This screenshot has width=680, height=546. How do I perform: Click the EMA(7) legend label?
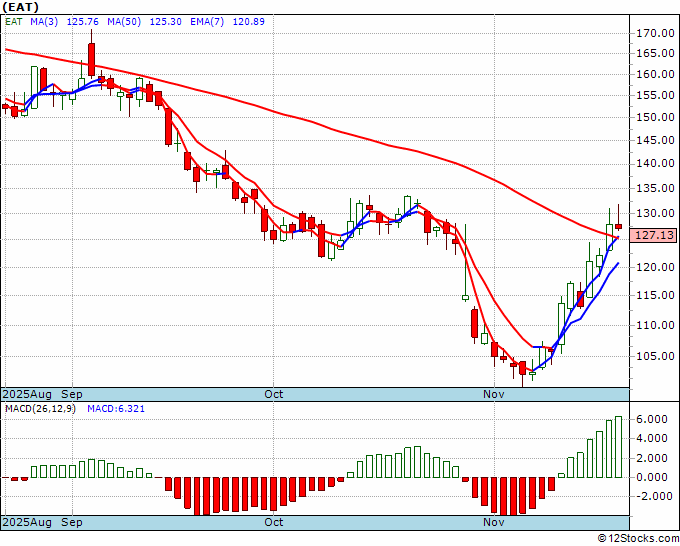[x=207, y=22]
